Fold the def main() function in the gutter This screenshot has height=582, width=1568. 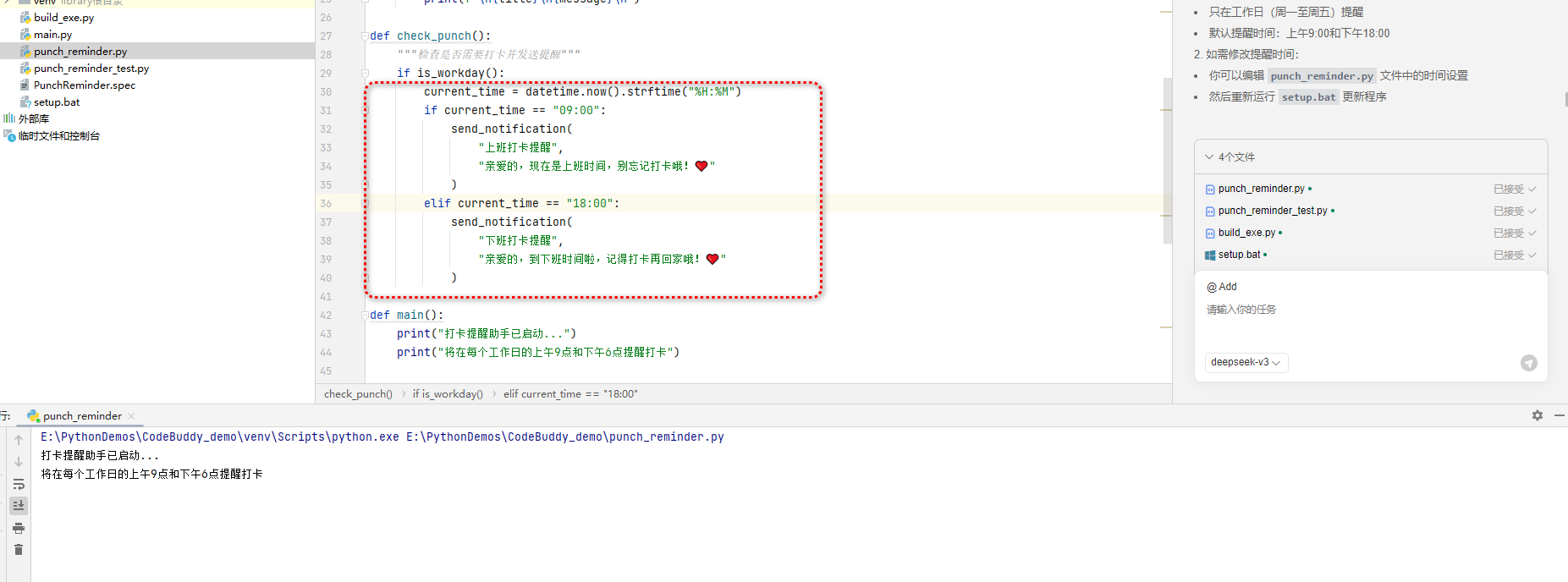pyautogui.click(x=366, y=315)
